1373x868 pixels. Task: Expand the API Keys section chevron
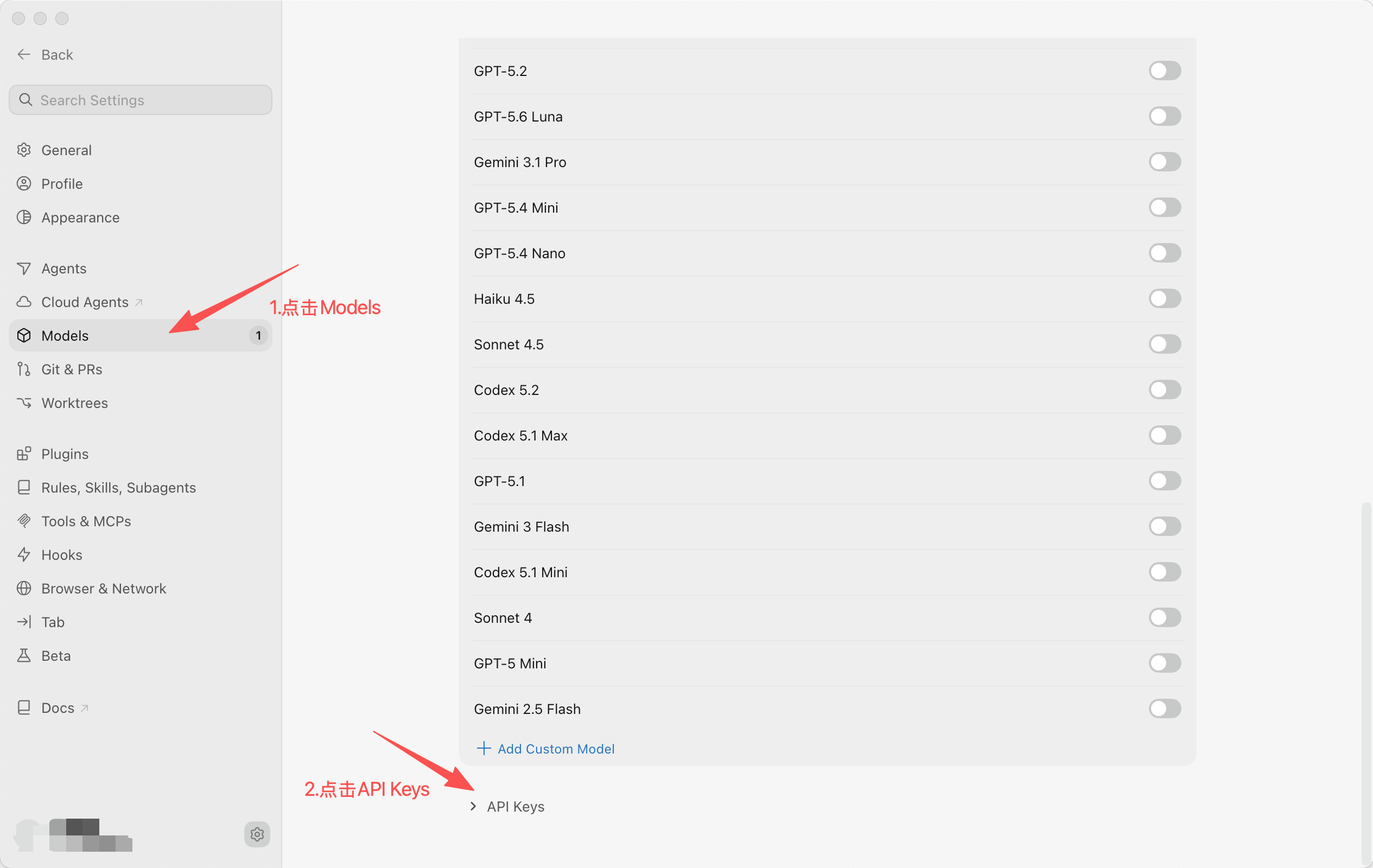[473, 807]
